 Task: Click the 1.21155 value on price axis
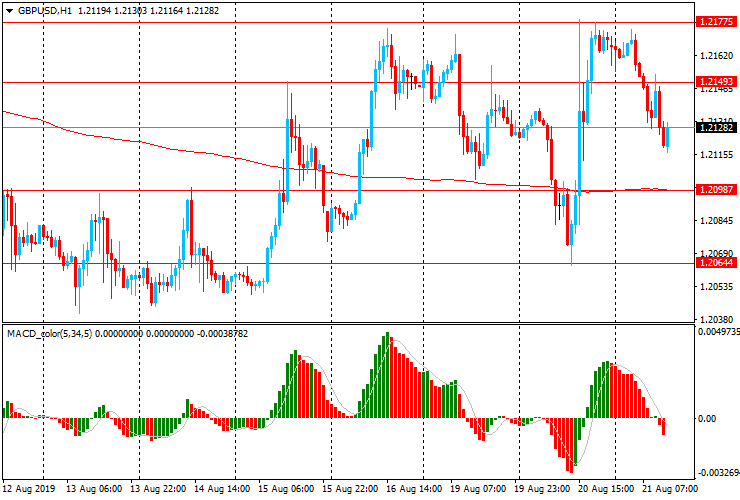[717, 154]
